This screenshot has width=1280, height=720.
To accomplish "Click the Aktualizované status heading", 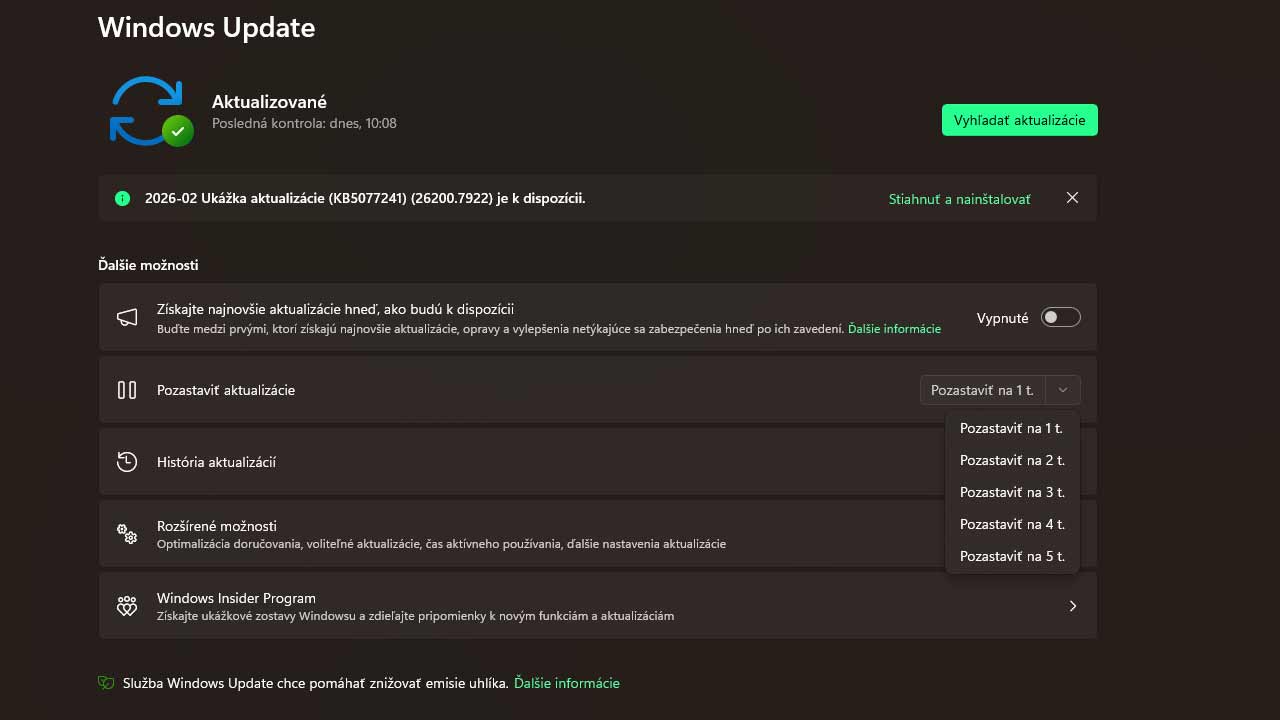I will click(x=269, y=101).
